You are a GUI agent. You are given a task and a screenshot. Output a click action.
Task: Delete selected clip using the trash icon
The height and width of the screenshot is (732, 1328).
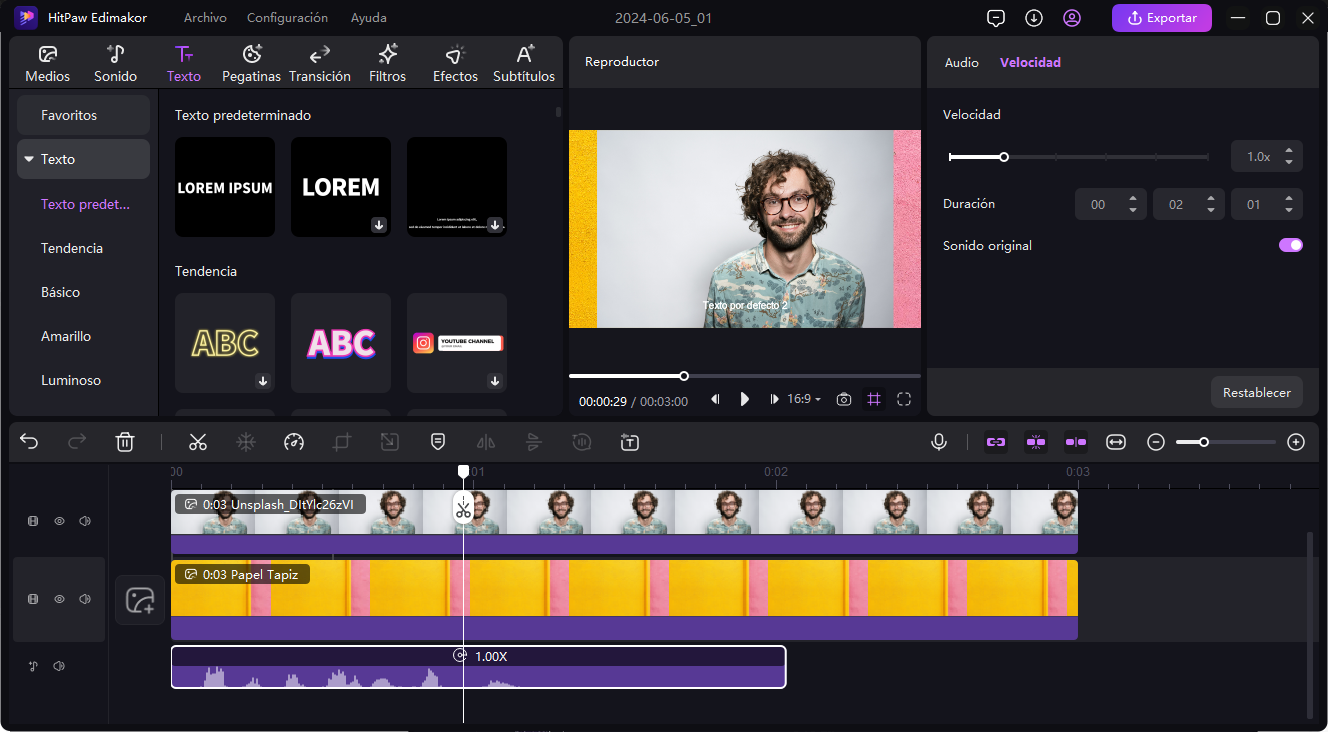pos(124,441)
